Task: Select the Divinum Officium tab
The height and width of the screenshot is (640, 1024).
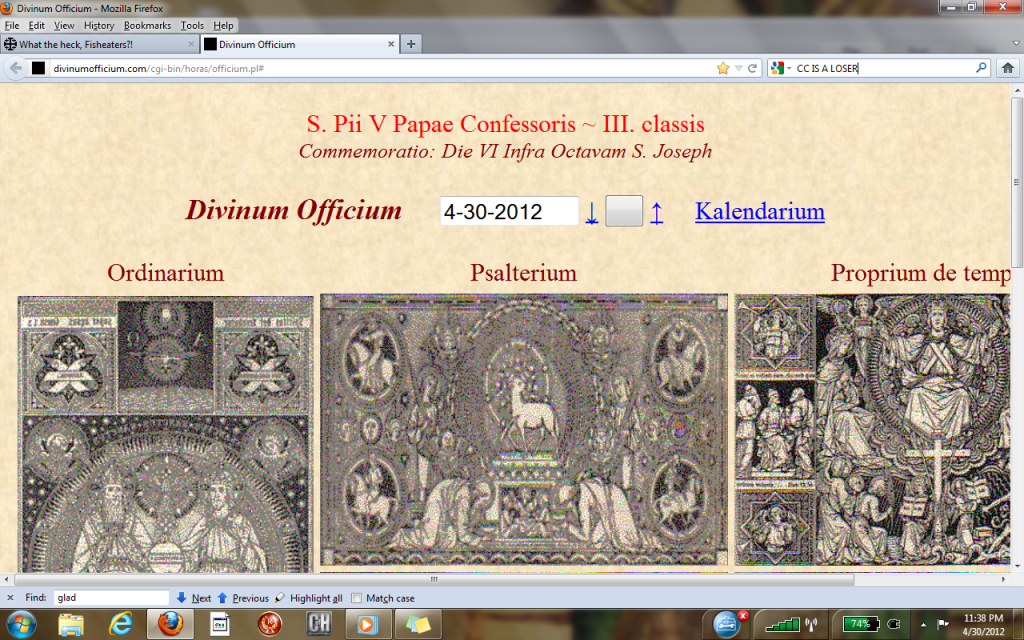Action: (x=300, y=44)
